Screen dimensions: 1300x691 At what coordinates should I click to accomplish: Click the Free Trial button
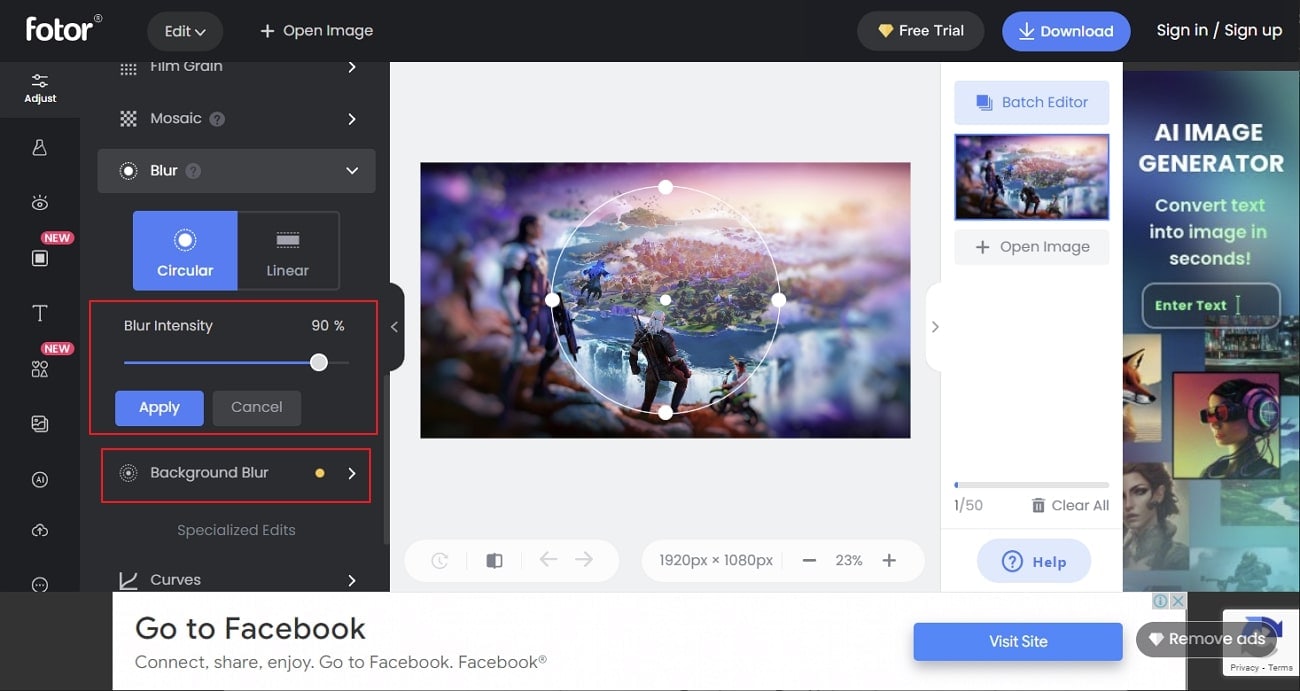pyautogui.click(x=920, y=31)
